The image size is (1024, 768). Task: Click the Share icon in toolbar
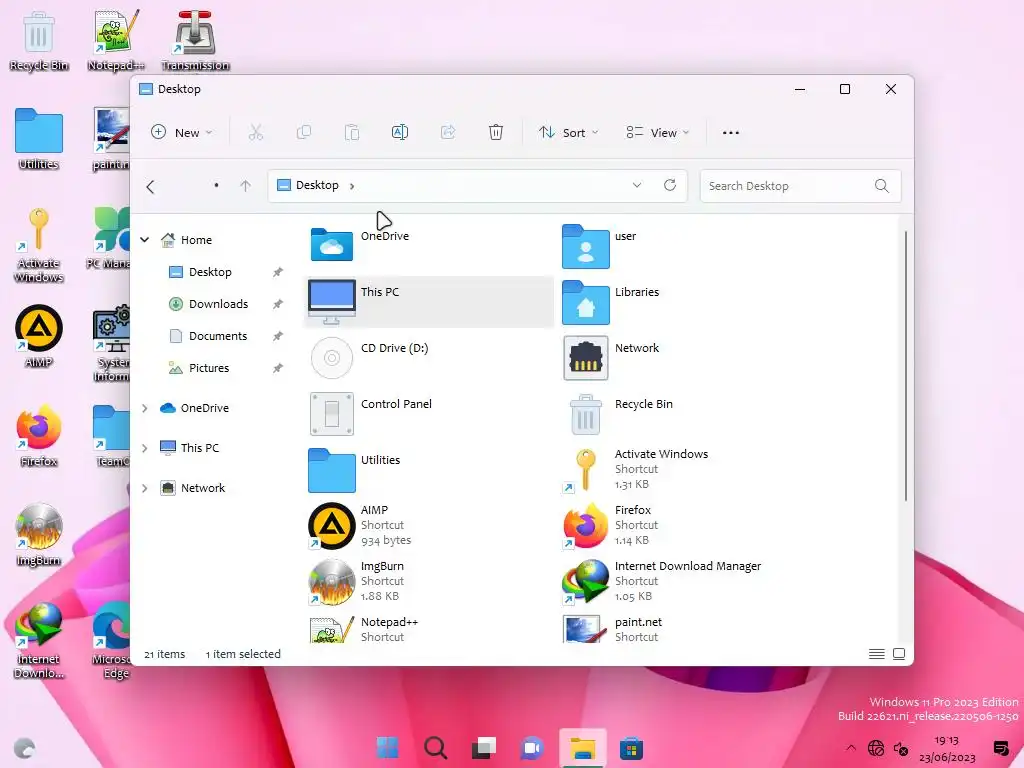click(x=448, y=133)
